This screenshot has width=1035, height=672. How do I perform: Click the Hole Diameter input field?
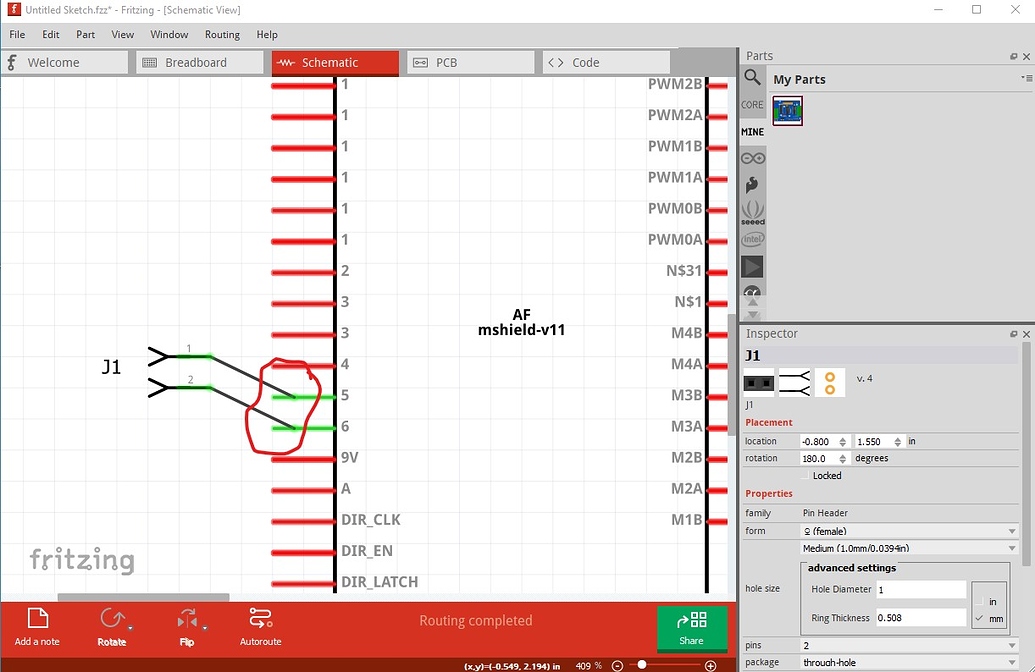coord(920,590)
